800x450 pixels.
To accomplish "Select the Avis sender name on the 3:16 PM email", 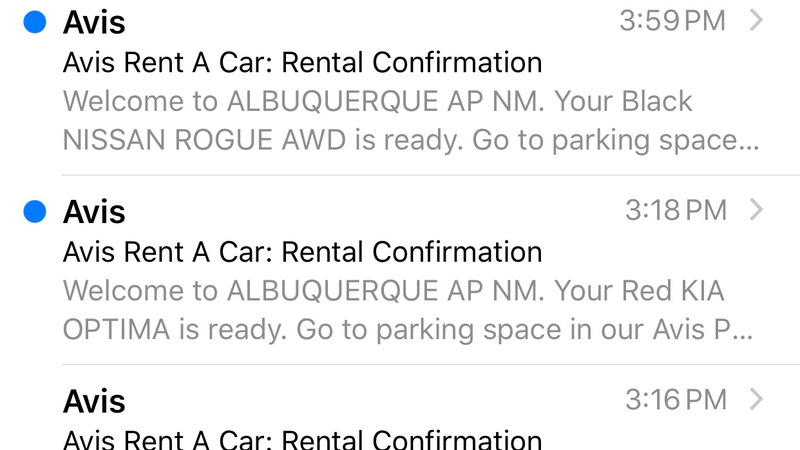I will (94, 401).
